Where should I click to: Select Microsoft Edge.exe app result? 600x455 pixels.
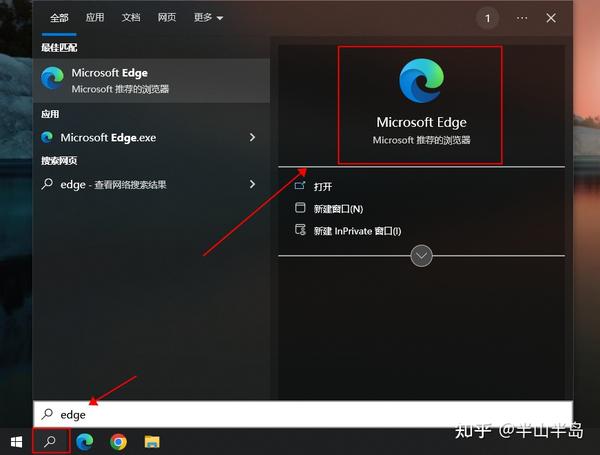(x=152, y=137)
